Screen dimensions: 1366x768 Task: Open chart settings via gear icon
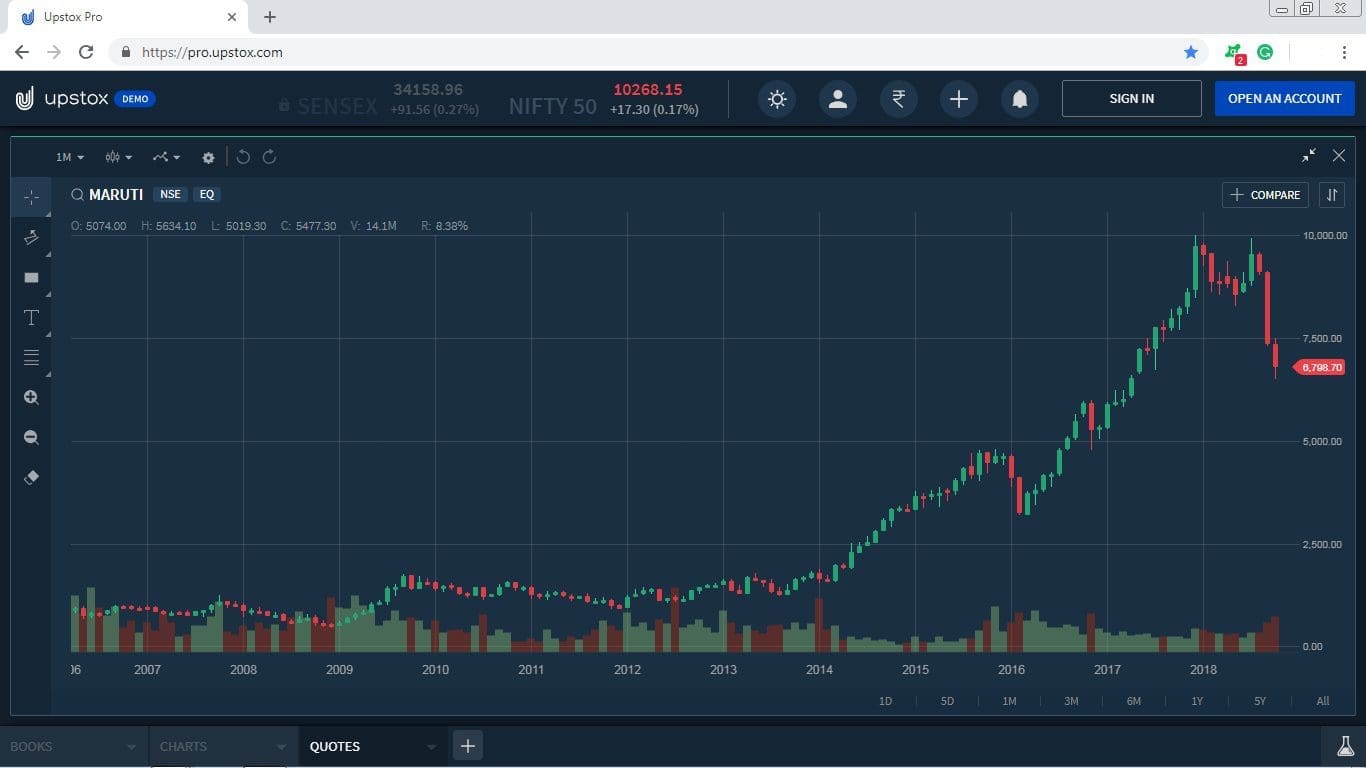coord(208,157)
